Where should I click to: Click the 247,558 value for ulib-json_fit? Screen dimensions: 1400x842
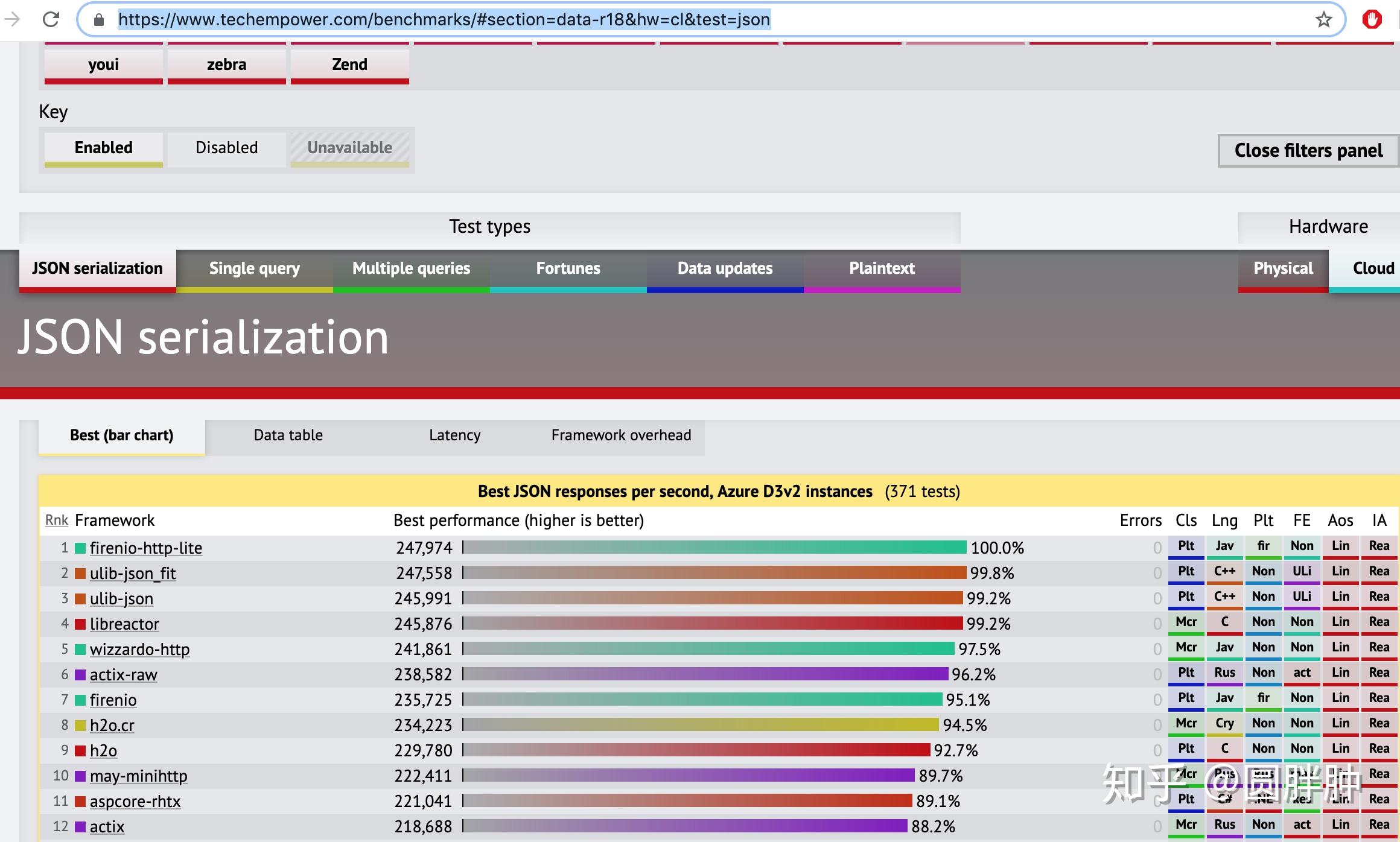(x=424, y=574)
